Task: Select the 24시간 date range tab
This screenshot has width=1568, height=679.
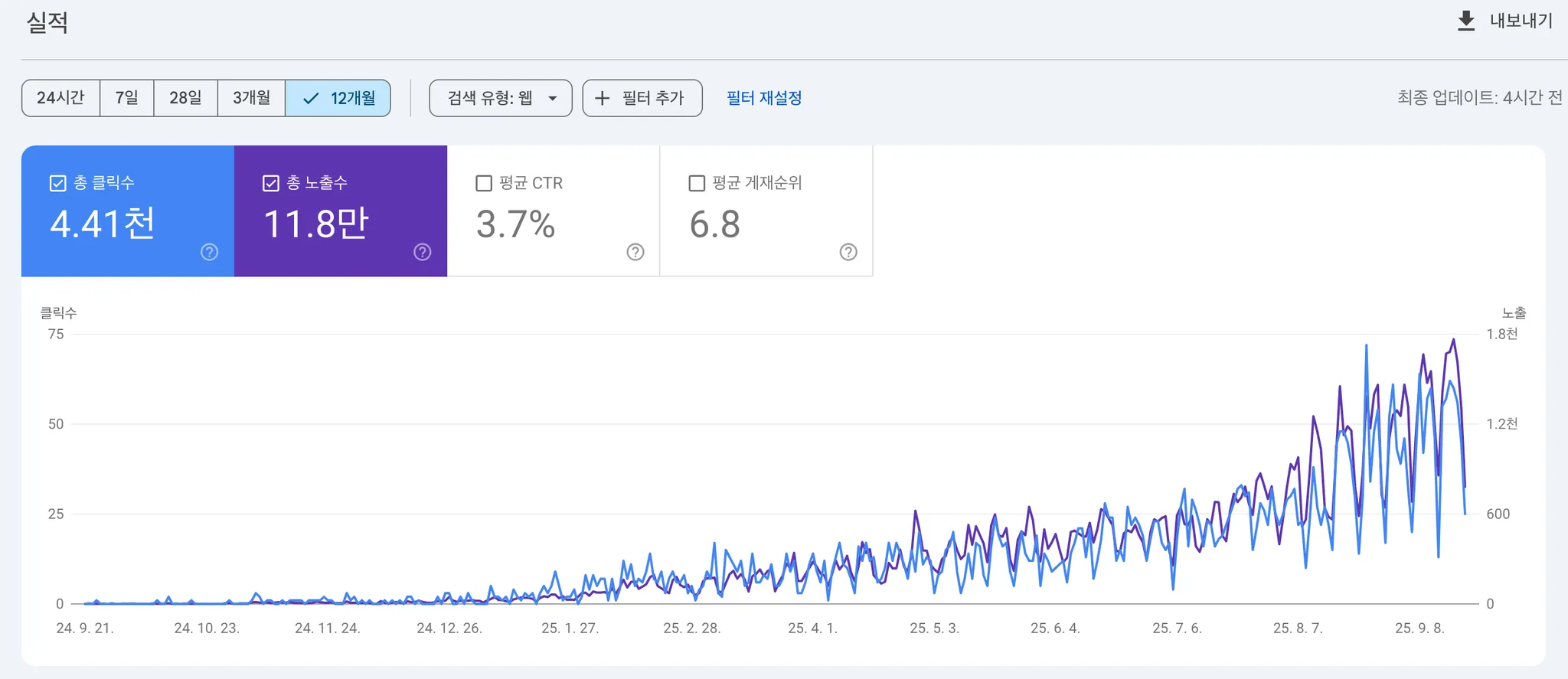Action: pos(60,98)
